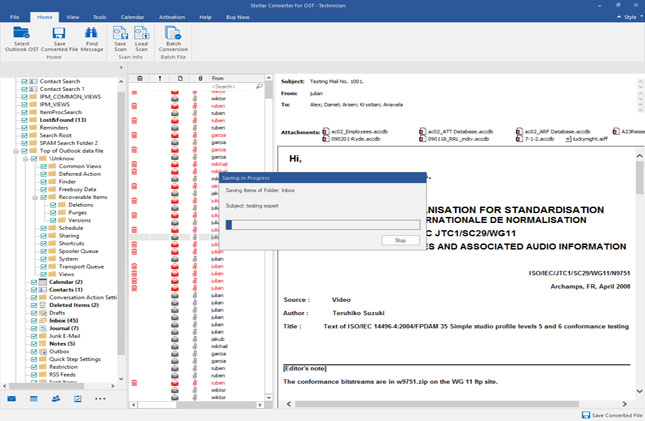Sort by item type column header
The width and height of the screenshot is (645, 421).
click(x=180, y=78)
